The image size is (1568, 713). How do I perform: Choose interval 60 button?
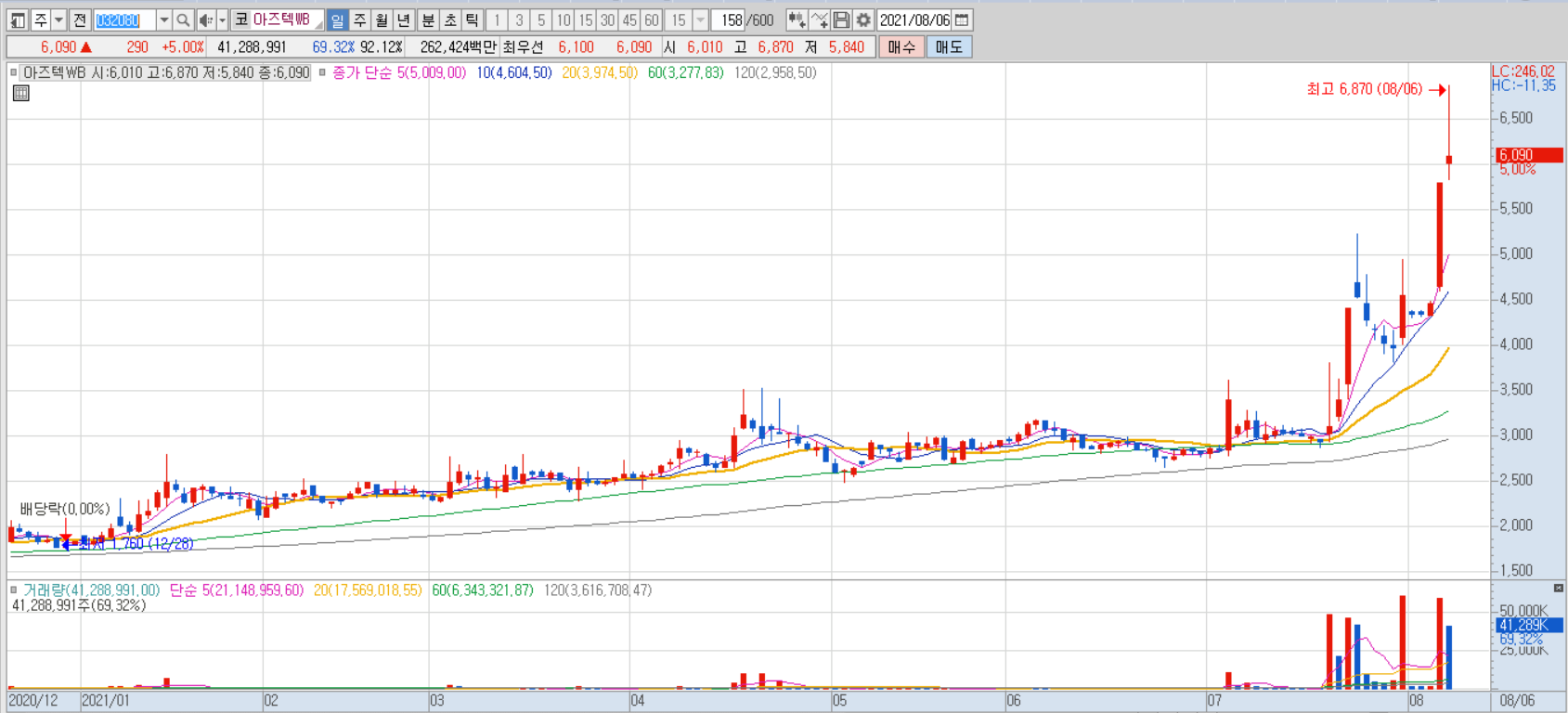[652, 19]
